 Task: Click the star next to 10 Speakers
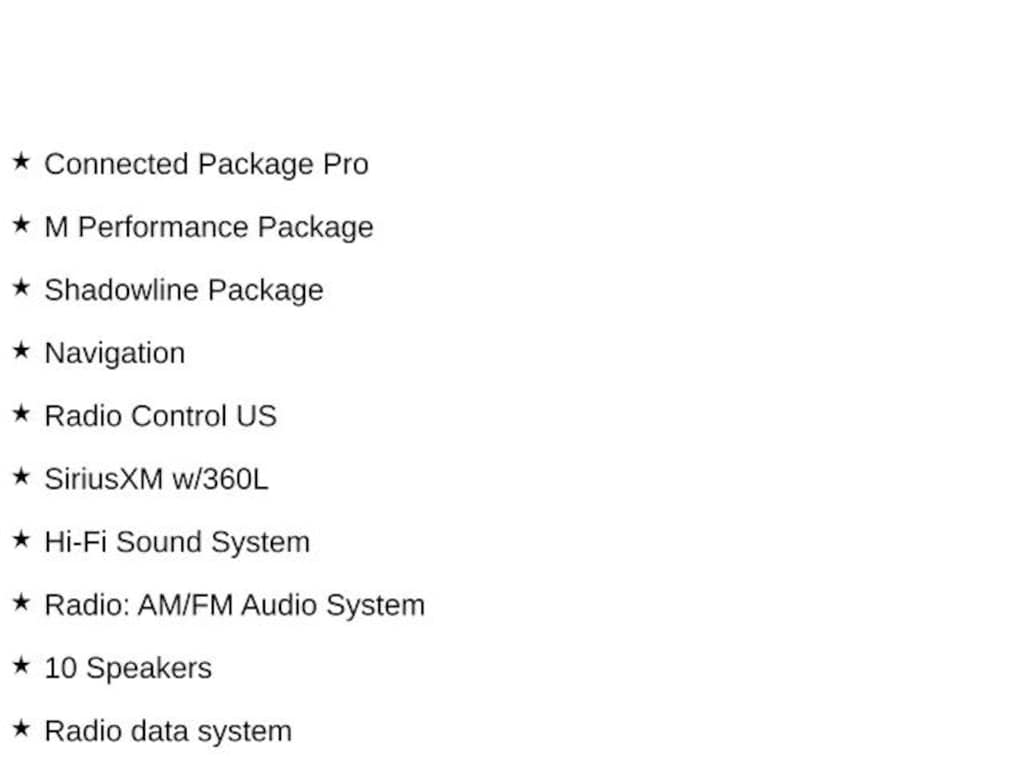(x=21, y=665)
